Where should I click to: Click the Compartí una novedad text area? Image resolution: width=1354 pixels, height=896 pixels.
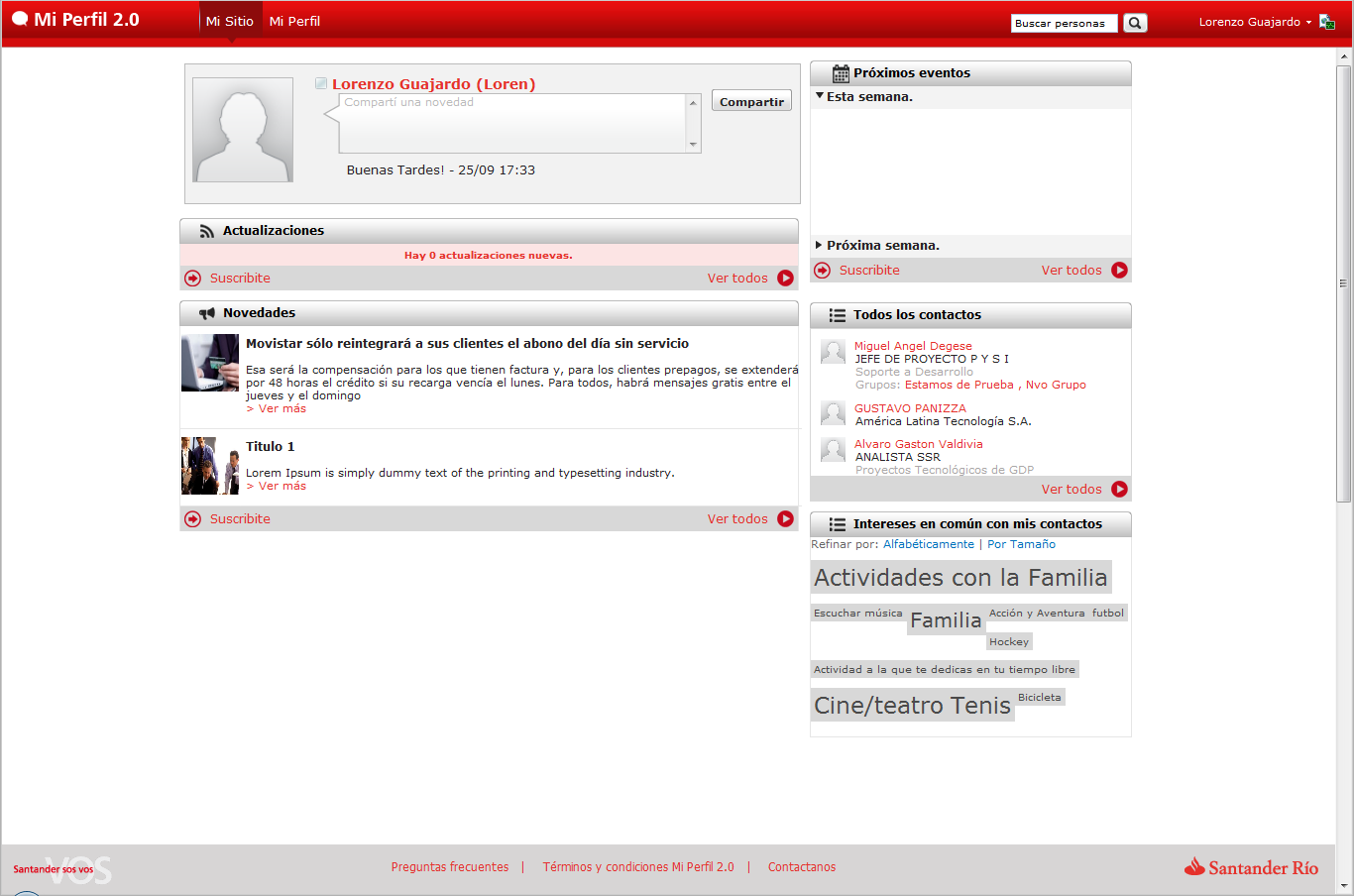tap(512, 124)
